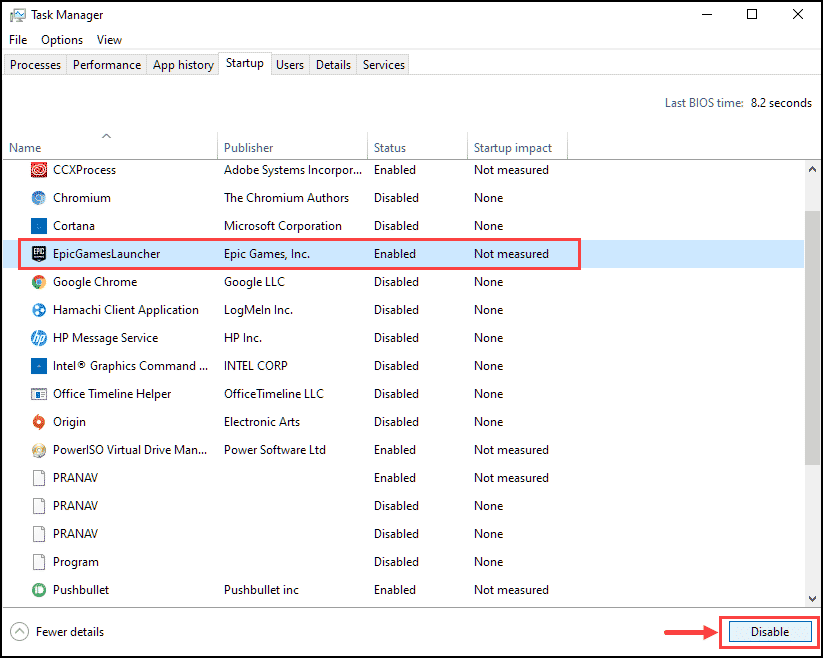Image resolution: width=823 pixels, height=658 pixels.
Task: Click the HP Inc. publisher cell
Action: [x=243, y=338]
